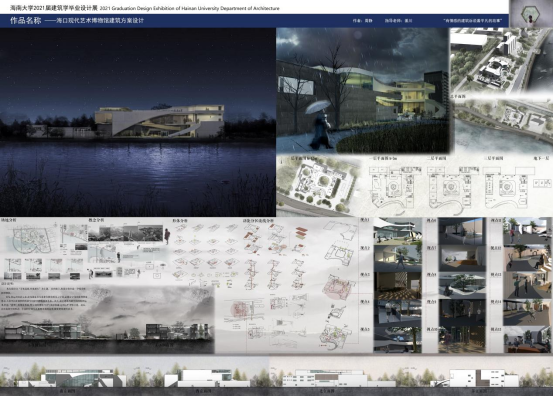Select the aerial site view with river

pyautogui.click(x=502, y=61)
